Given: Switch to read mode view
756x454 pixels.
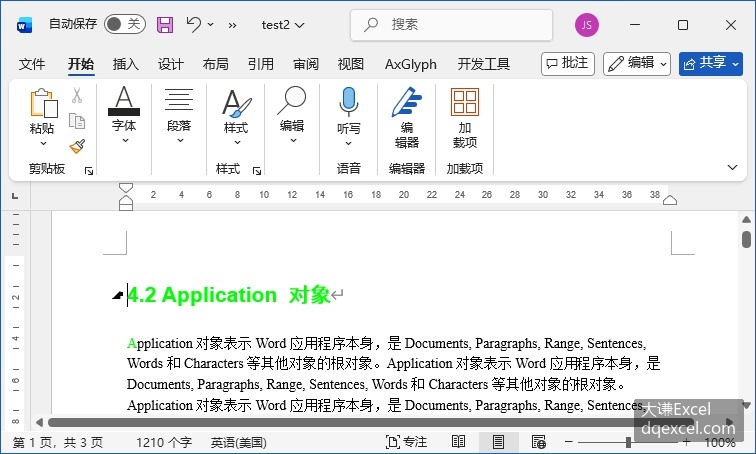Looking at the screenshot, I should tap(458, 442).
